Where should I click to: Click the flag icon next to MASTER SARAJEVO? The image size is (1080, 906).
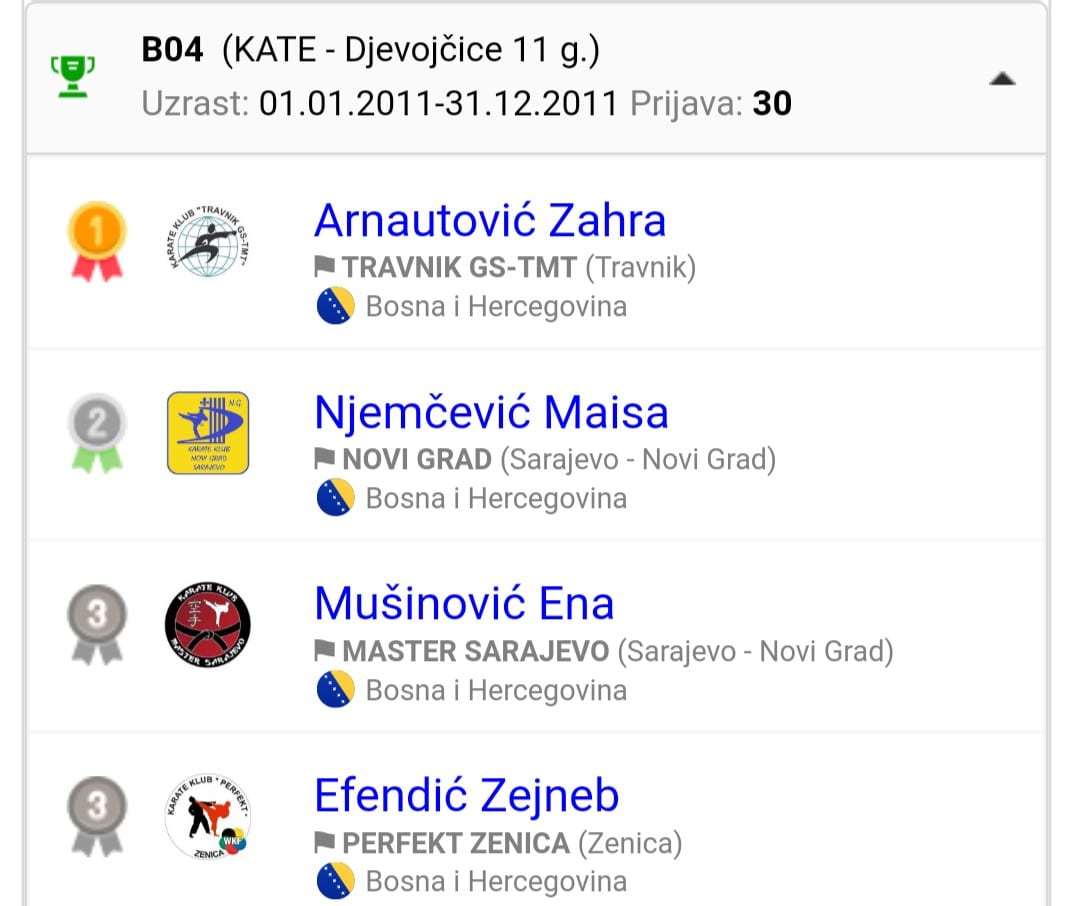325,651
